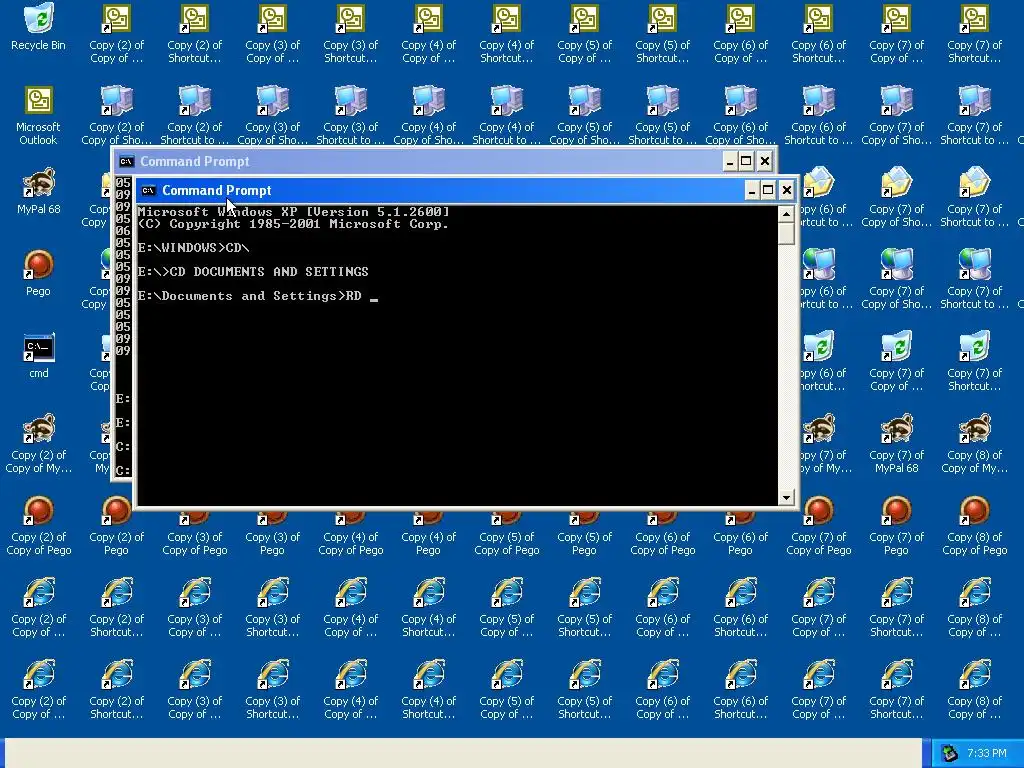Maximize the front Command Prompt window
1024x768 pixels.
point(769,191)
